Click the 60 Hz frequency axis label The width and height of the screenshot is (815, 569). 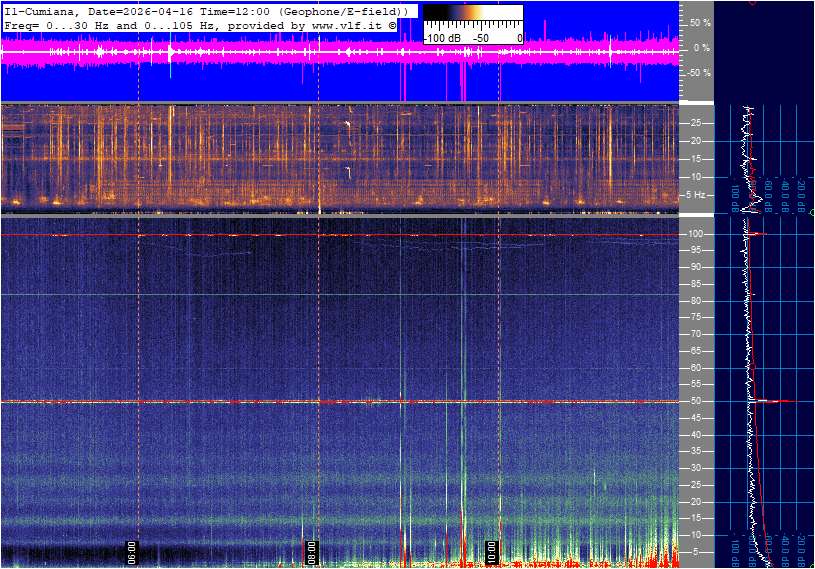pos(695,368)
